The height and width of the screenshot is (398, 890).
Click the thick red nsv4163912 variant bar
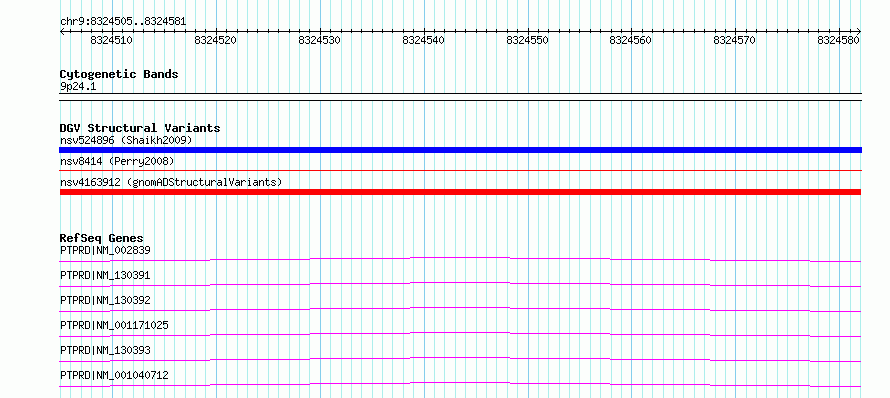[460, 192]
